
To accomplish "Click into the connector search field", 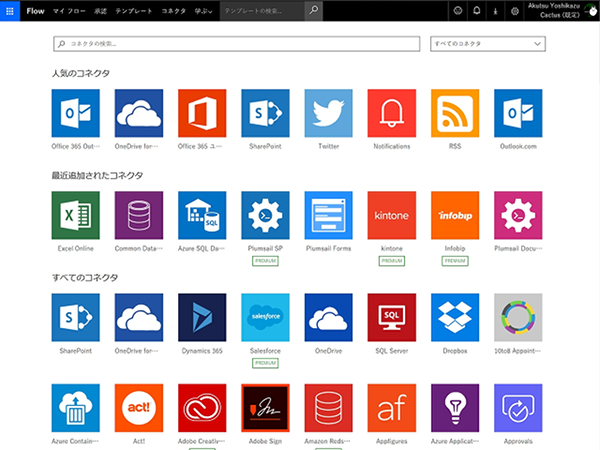I will tap(236, 44).
